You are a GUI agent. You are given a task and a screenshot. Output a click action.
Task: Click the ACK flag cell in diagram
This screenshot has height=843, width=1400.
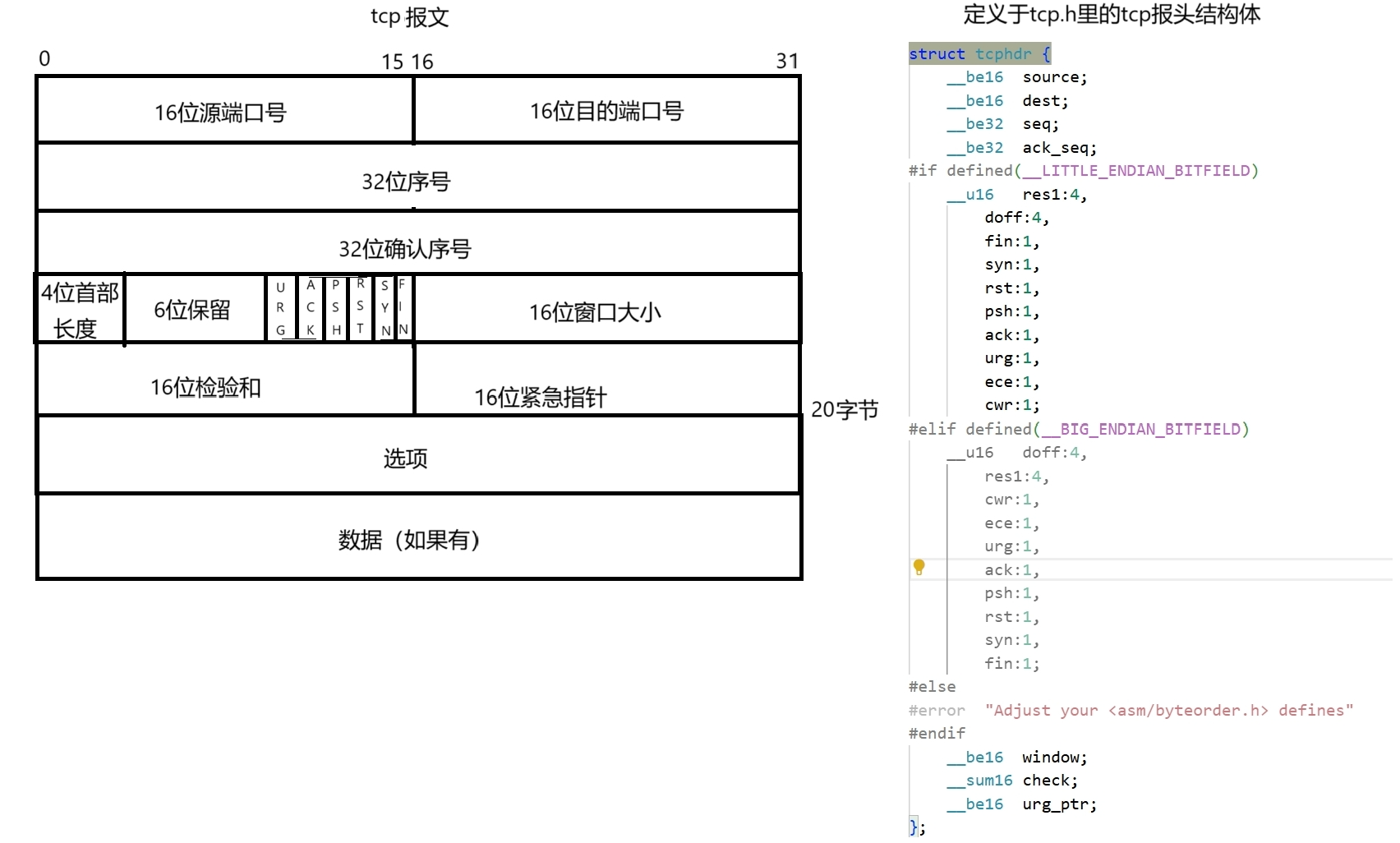(310, 309)
